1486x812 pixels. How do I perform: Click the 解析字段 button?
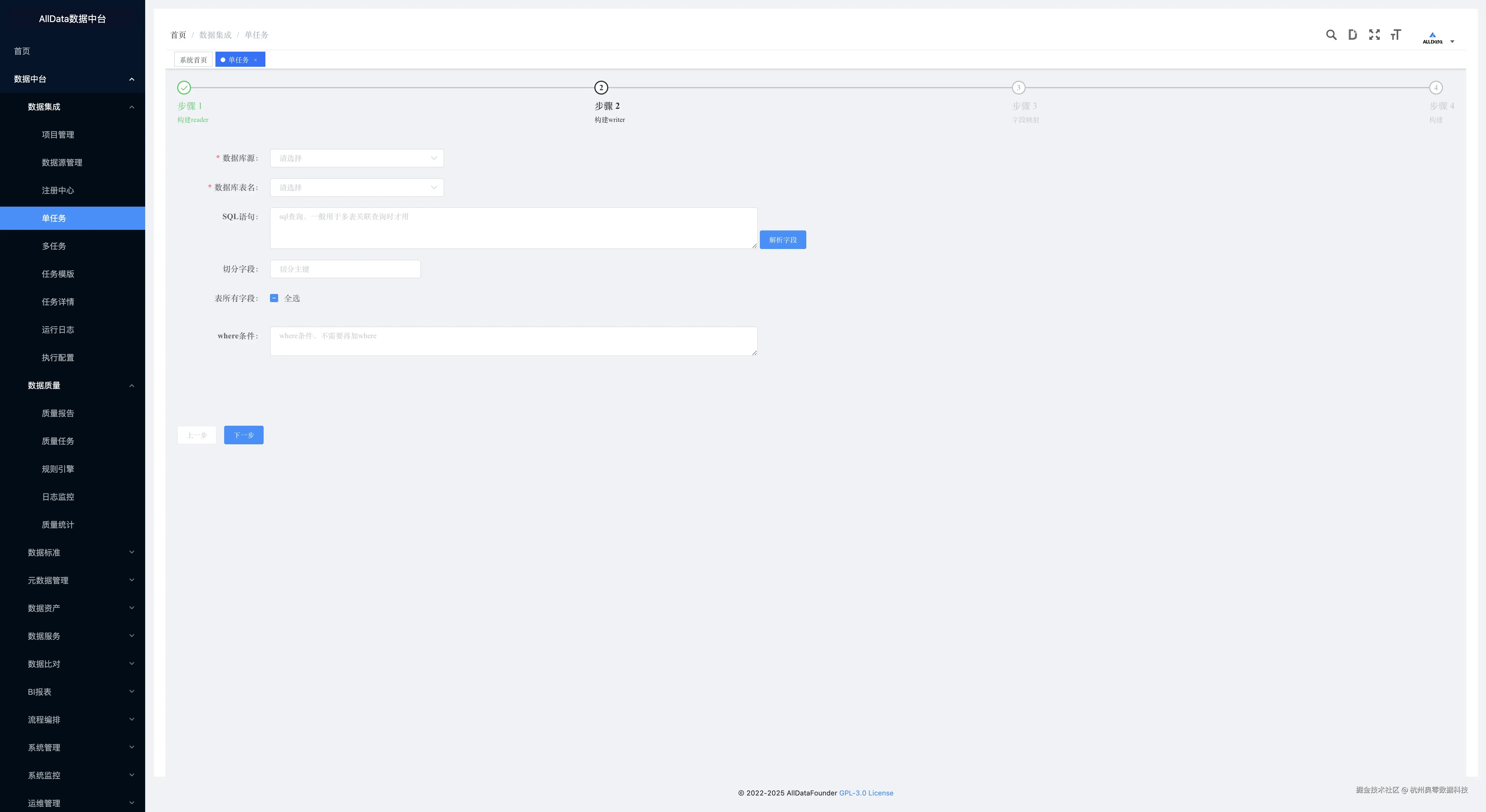[782, 240]
